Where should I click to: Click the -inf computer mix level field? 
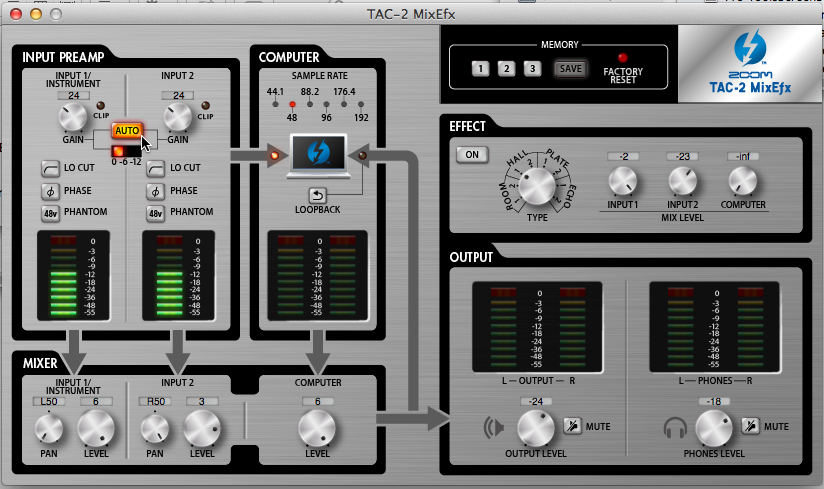click(743, 157)
